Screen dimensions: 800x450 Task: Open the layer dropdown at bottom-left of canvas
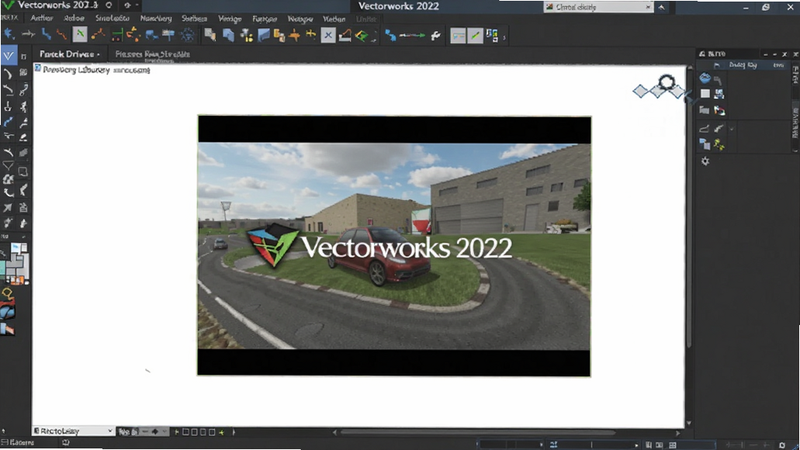73,431
